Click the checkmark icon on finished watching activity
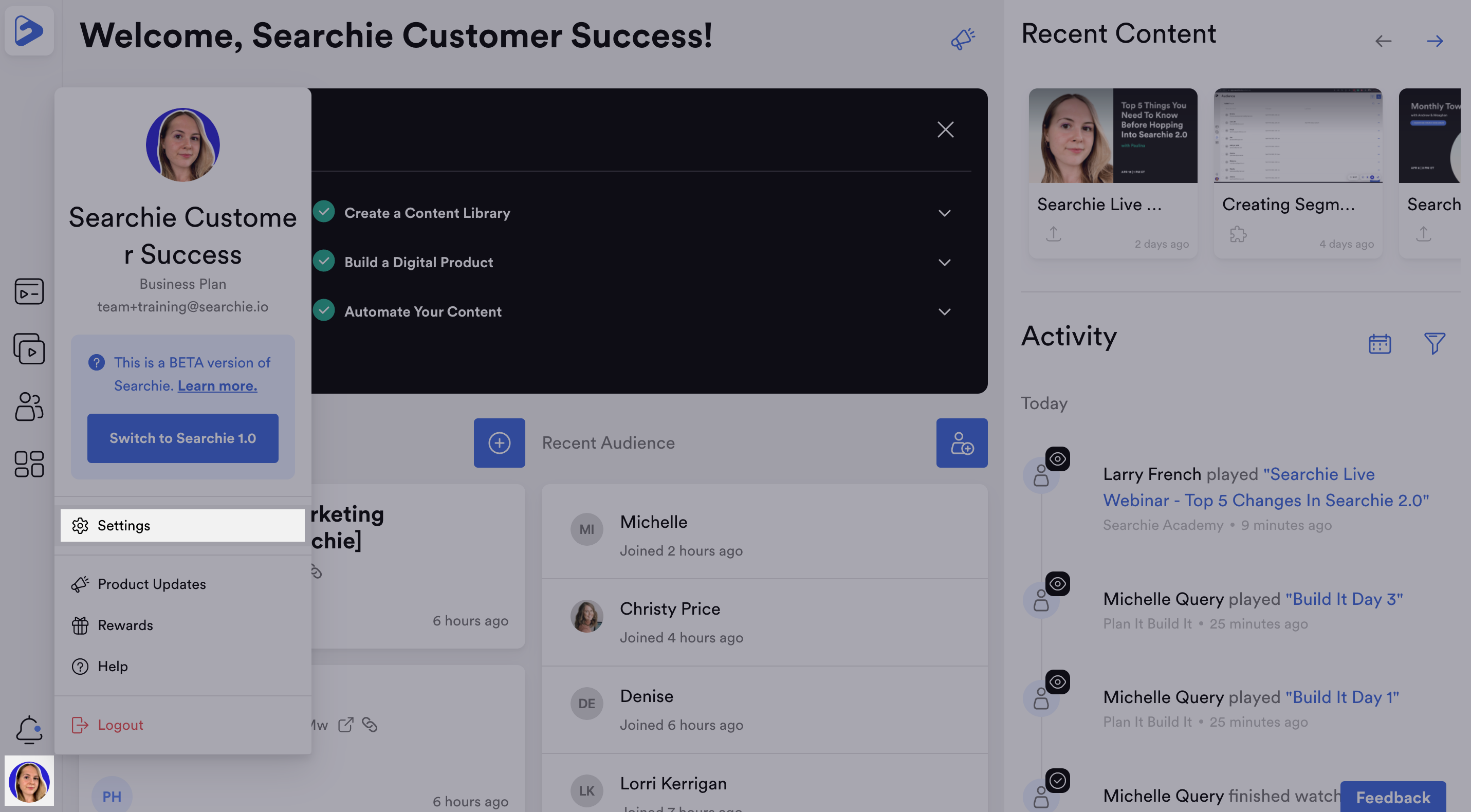This screenshot has height=812, width=1471. [1058, 781]
